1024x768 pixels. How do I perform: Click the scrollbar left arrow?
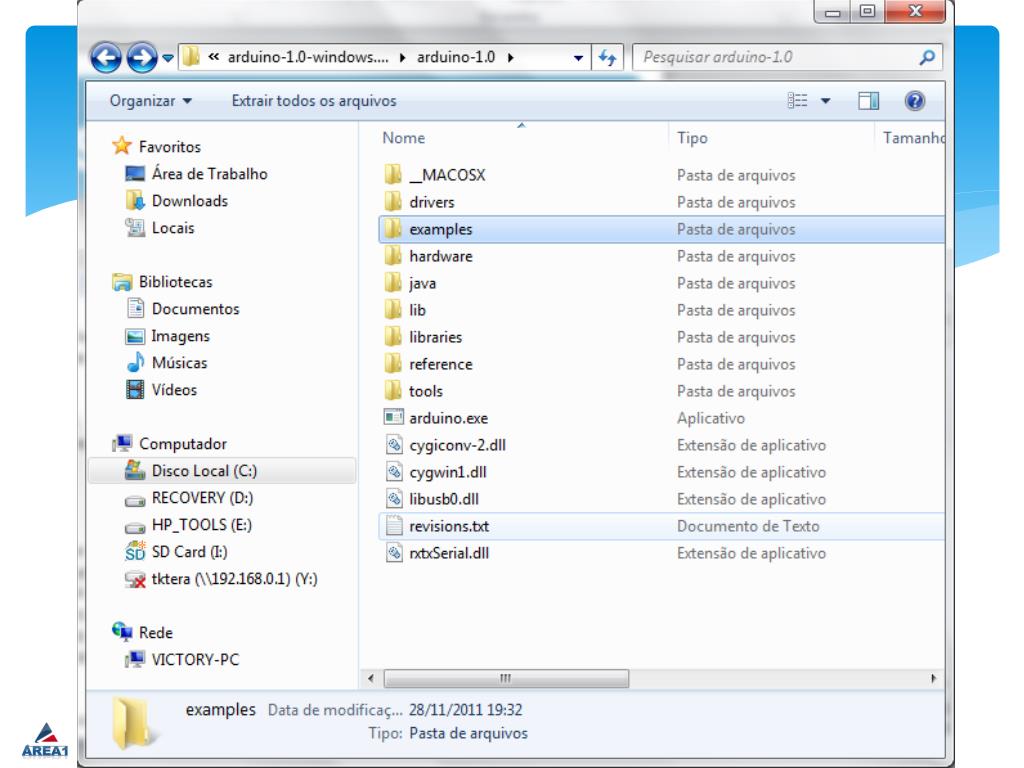(371, 679)
